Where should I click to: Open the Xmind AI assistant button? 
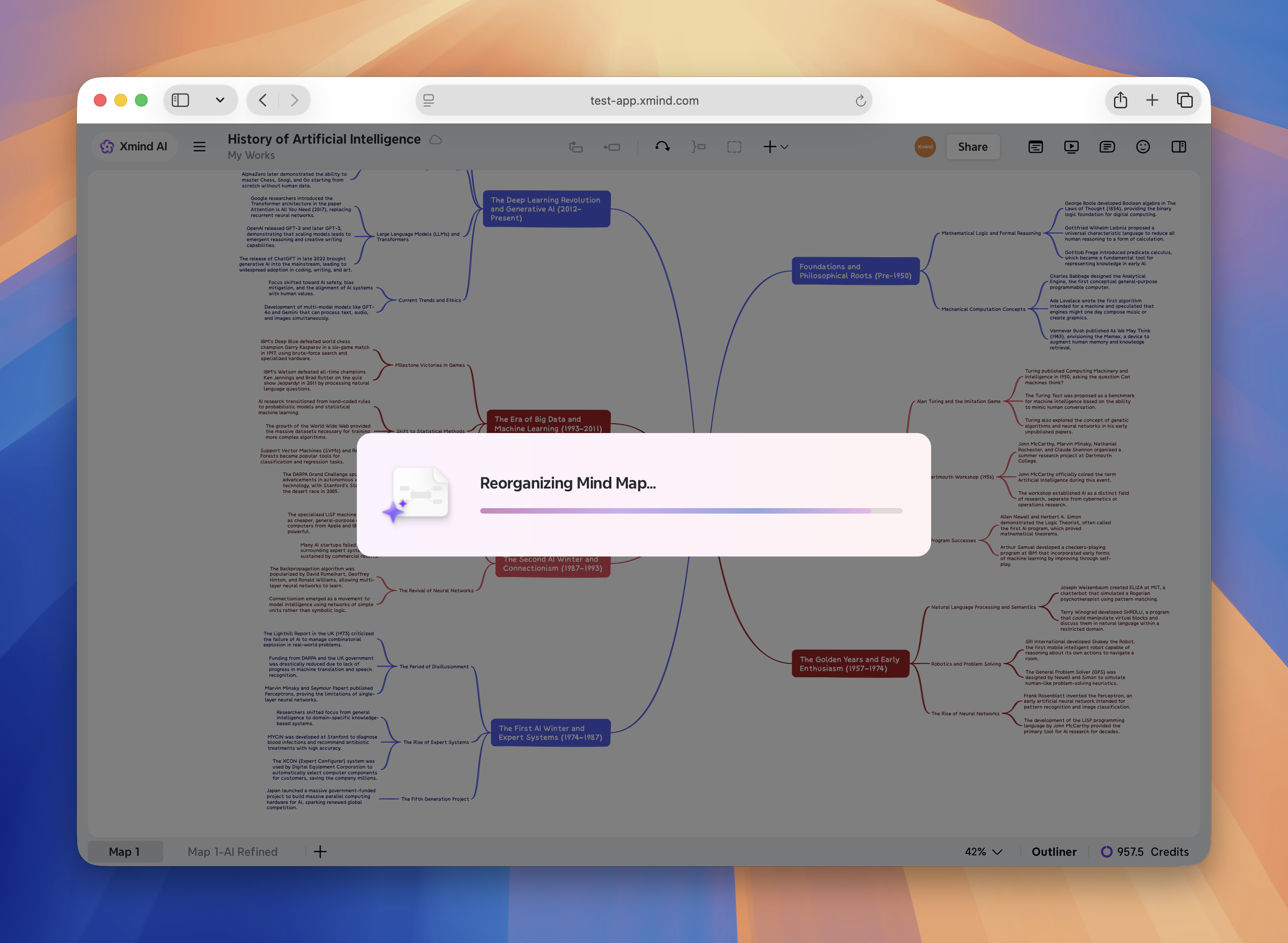134,147
